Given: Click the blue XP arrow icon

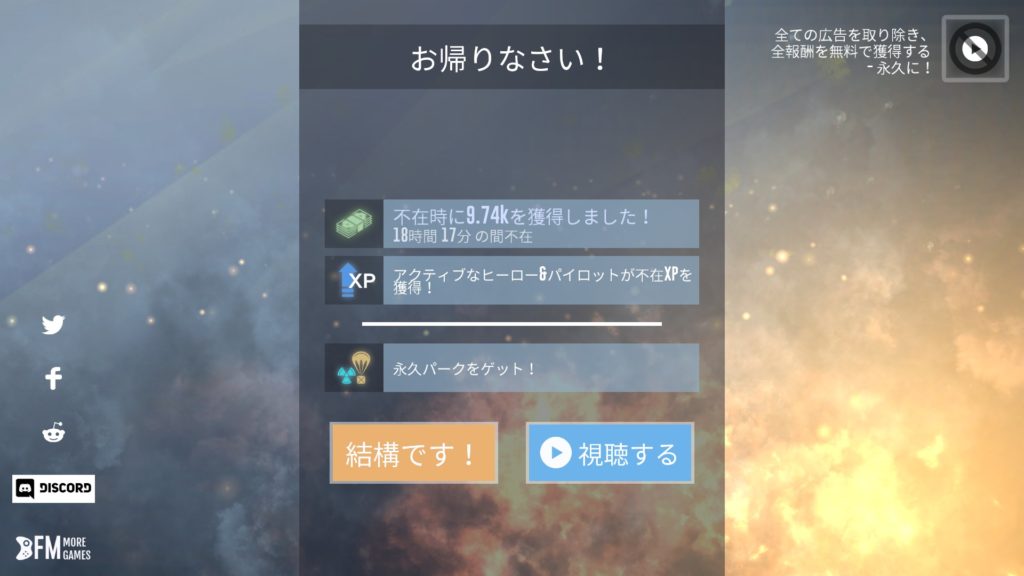Looking at the screenshot, I should [x=354, y=280].
